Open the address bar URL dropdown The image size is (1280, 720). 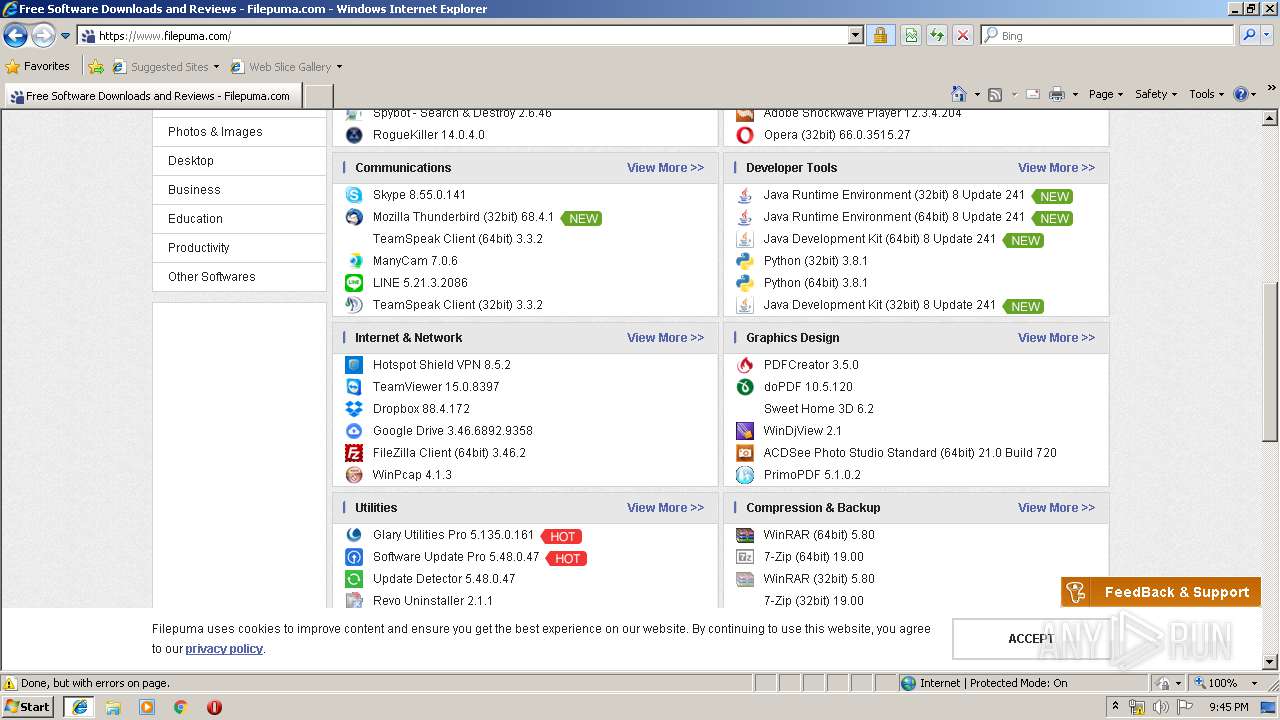(855, 36)
